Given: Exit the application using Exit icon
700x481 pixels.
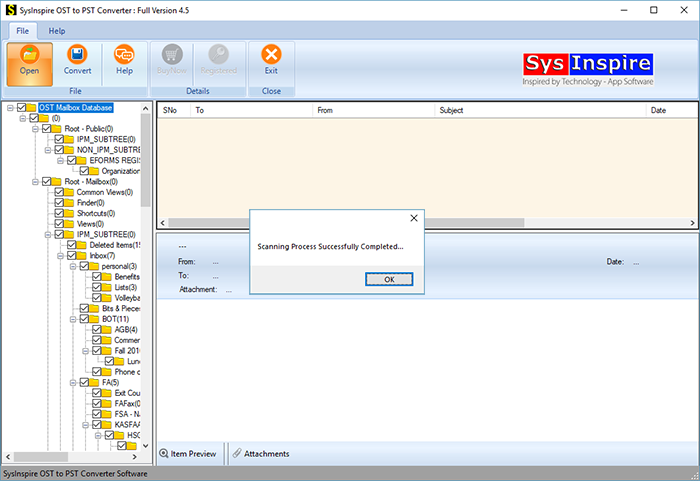Looking at the screenshot, I should (x=271, y=54).
